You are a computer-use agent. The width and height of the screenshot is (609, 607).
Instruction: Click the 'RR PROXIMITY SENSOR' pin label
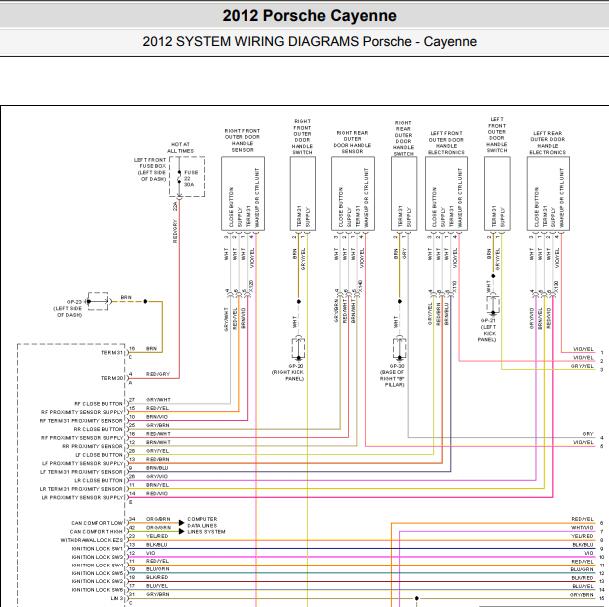coord(92,446)
